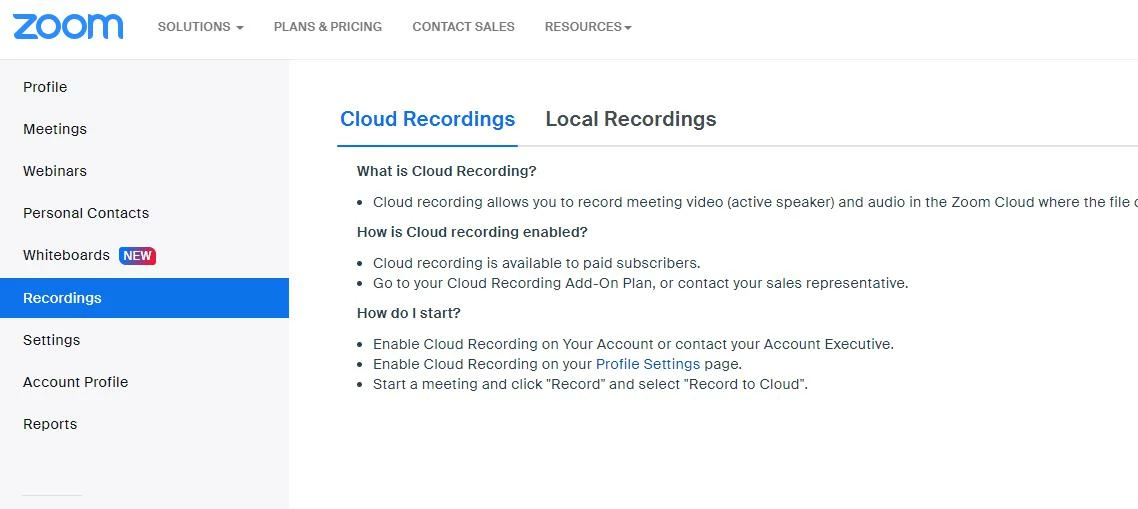
Task: Click the "Cloud recording allows you to record" line
Action: point(755,202)
